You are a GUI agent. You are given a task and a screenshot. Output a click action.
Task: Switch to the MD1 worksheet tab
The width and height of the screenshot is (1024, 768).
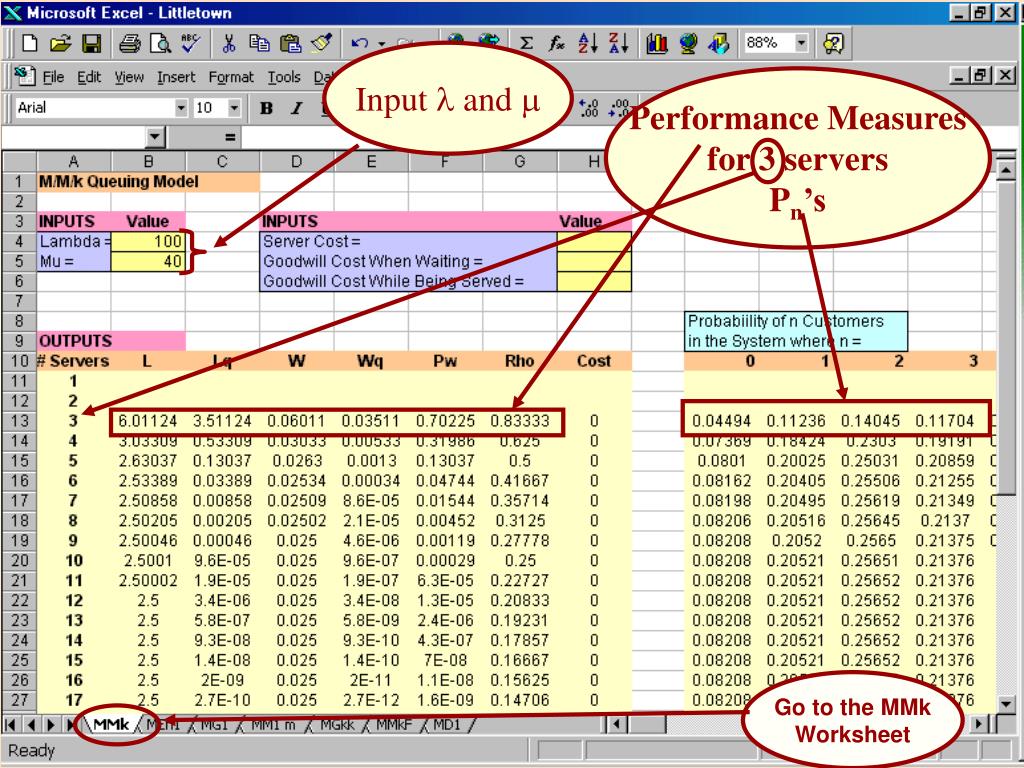click(x=447, y=724)
